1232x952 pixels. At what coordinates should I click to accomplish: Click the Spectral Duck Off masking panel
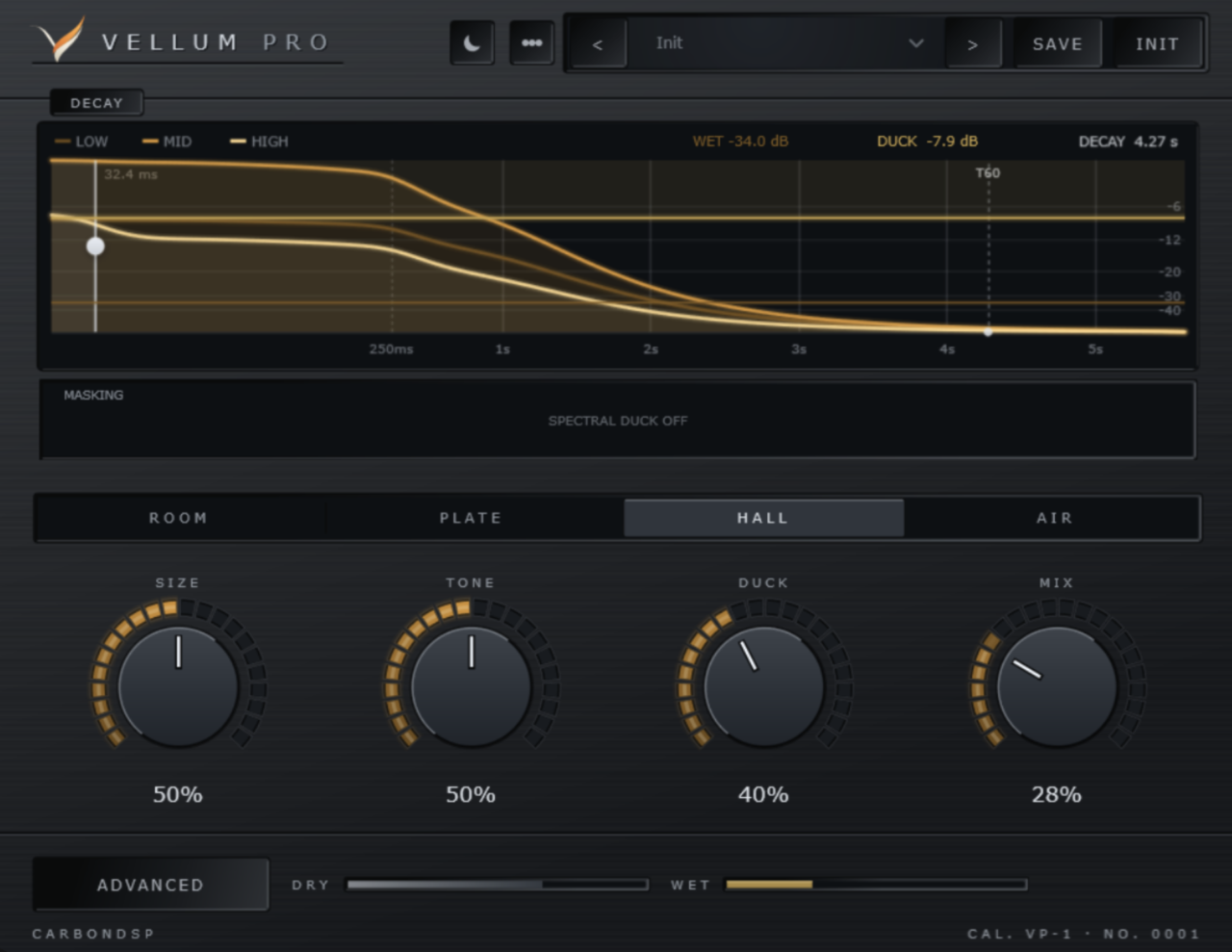617,420
